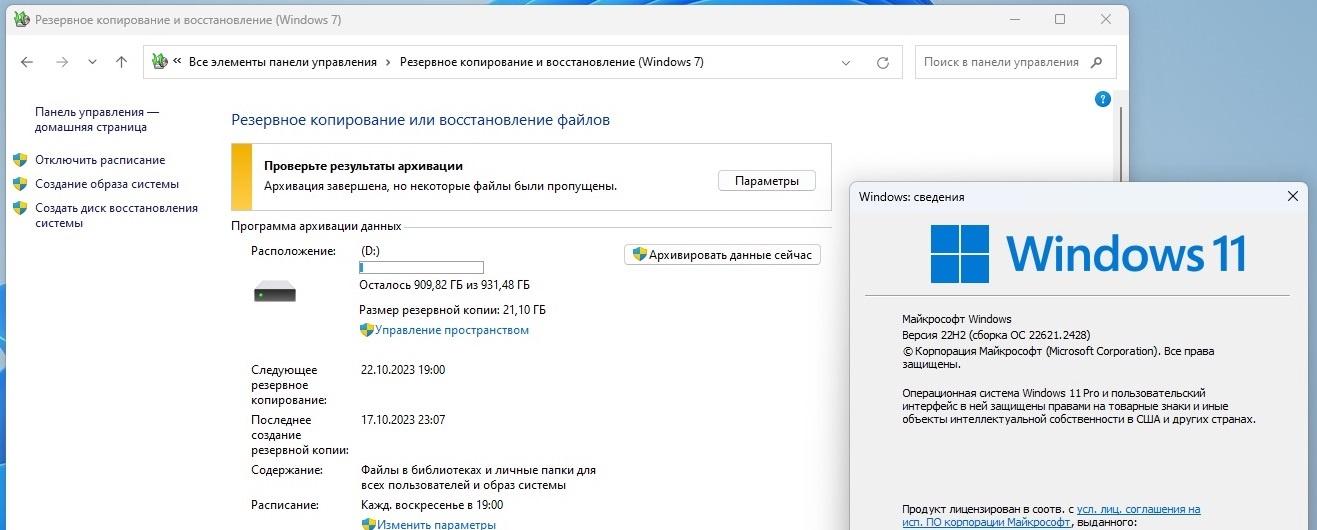Click breadcrumb separator arrow after Все элементы
Image resolution: width=1317 pixels, height=530 pixels.
point(388,62)
